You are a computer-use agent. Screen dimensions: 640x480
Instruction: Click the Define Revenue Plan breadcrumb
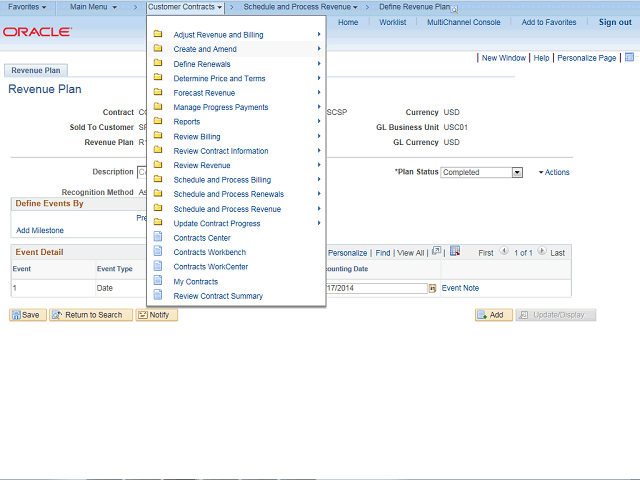[x=414, y=7]
